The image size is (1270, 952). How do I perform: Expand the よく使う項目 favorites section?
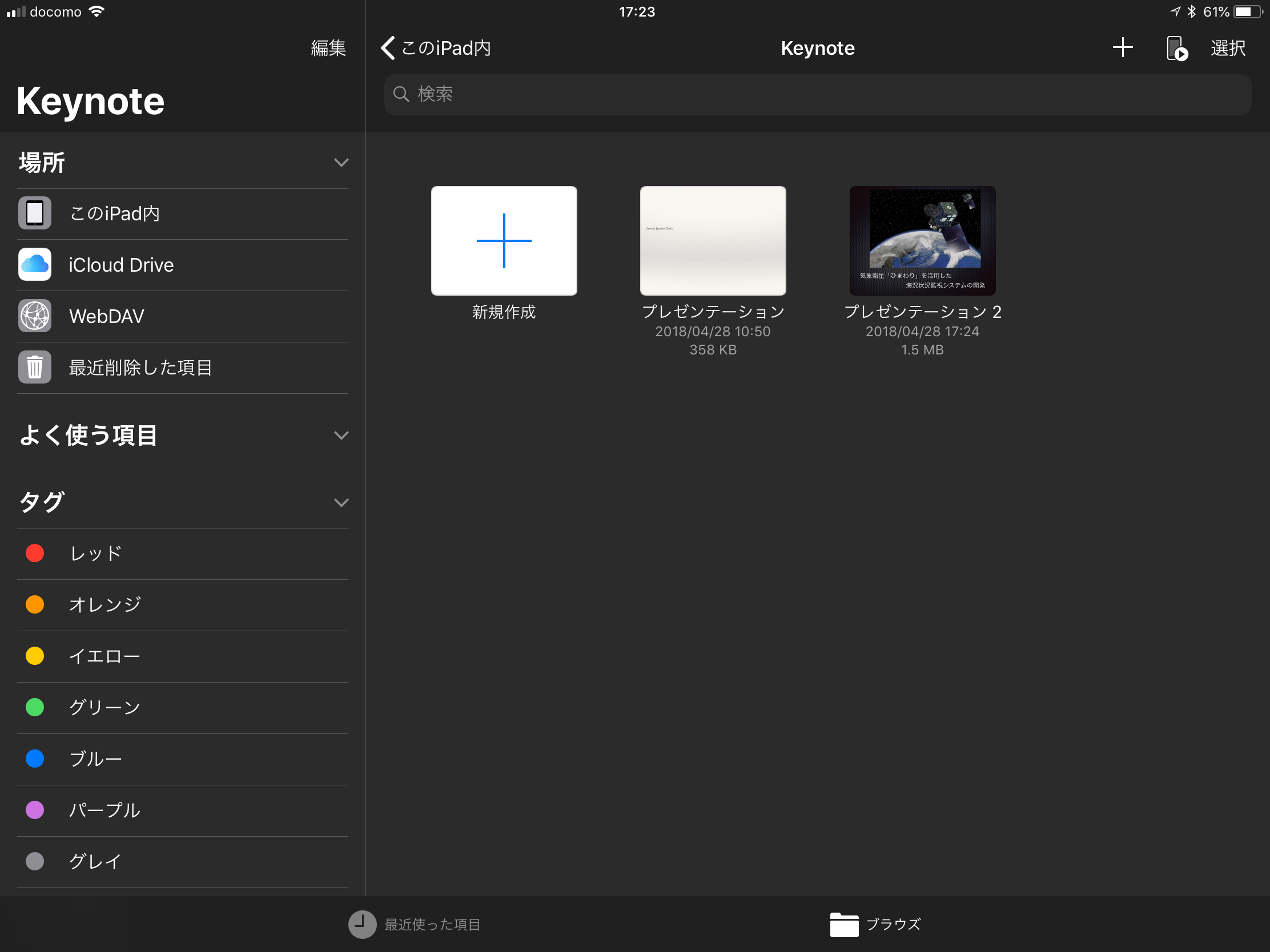(341, 435)
